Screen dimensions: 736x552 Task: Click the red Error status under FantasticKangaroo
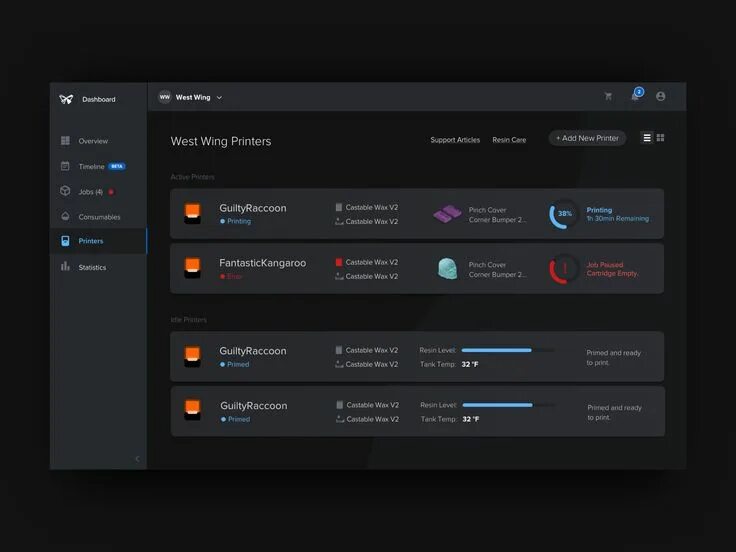231,276
